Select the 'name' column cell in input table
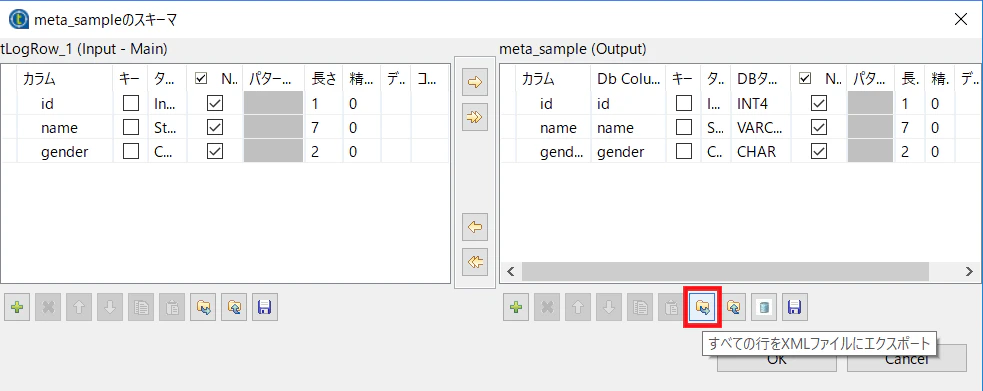 pyautogui.click(x=65, y=128)
